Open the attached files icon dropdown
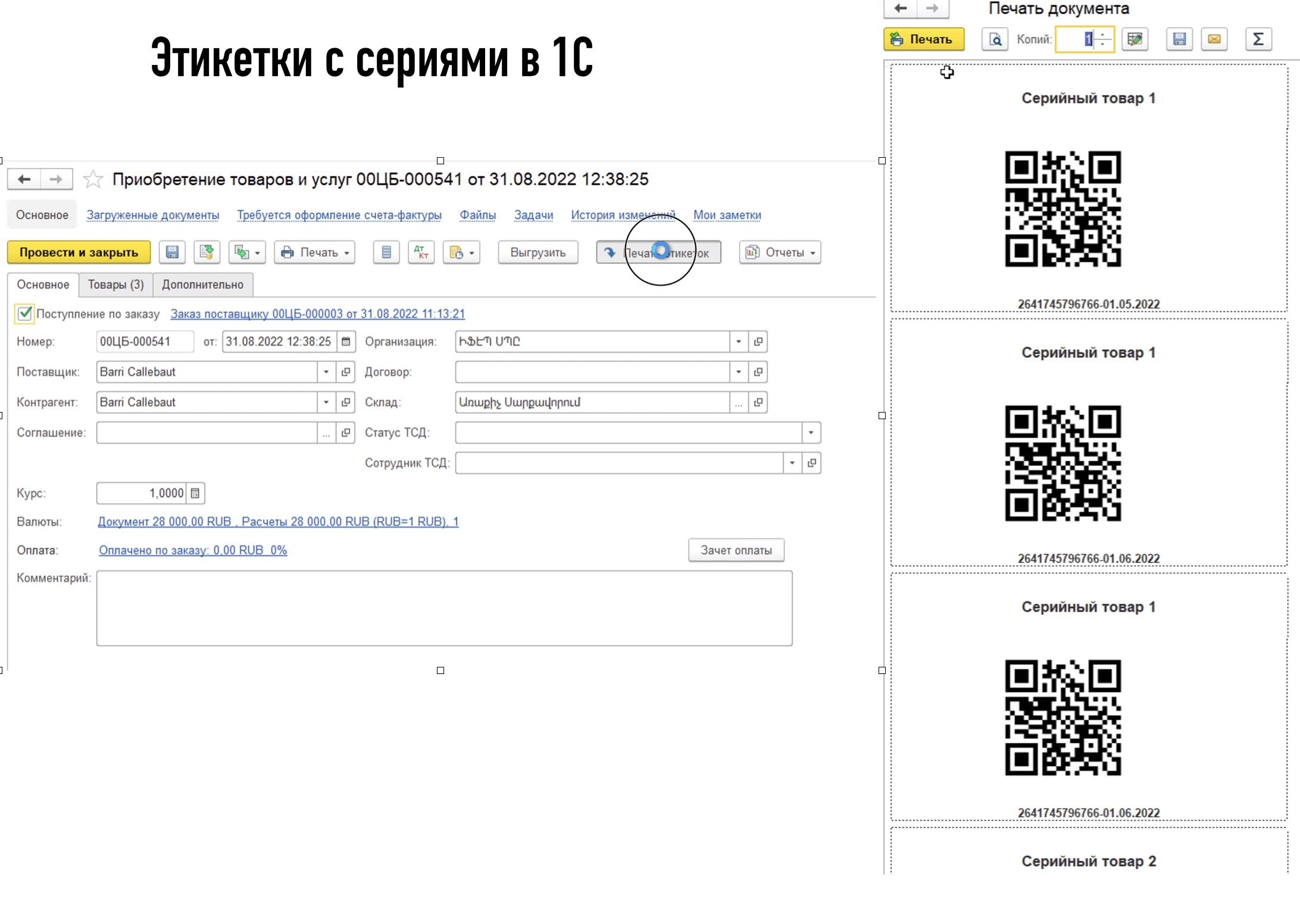Image resolution: width=1300 pixels, height=924 pixels. coord(461,252)
